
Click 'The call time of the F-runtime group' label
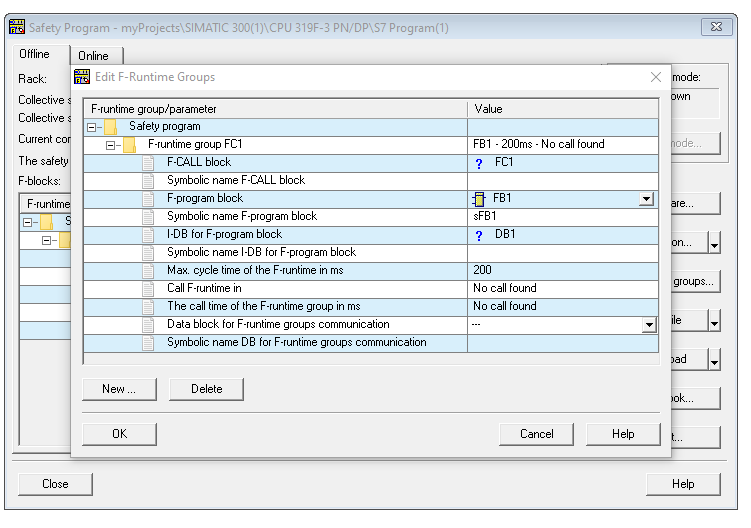point(264,306)
